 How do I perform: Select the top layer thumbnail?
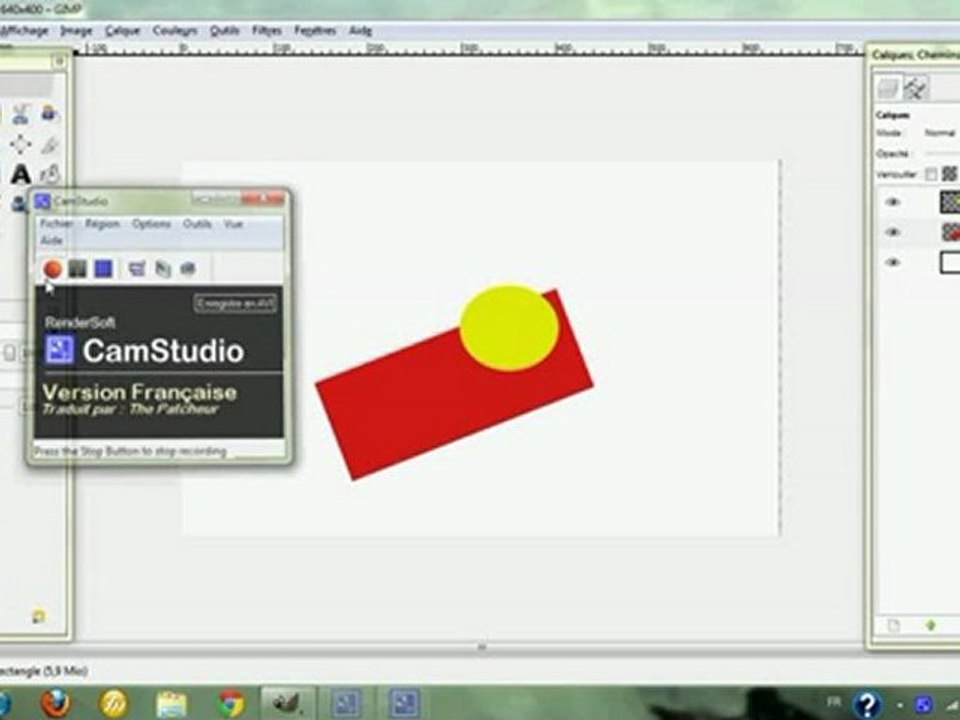950,202
